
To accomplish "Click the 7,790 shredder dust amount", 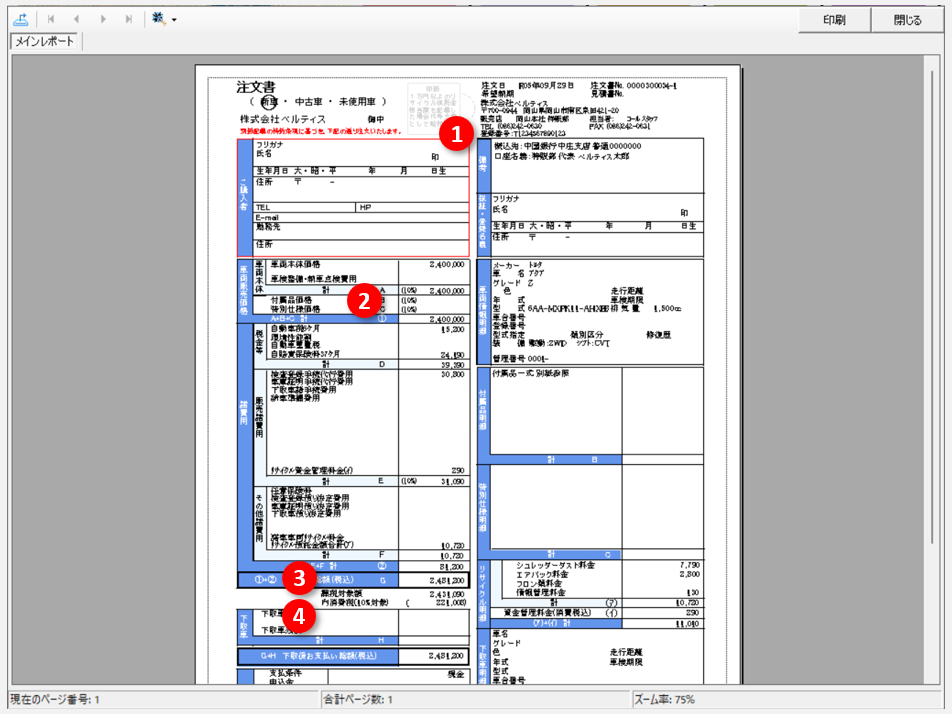I will tap(690, 565).
